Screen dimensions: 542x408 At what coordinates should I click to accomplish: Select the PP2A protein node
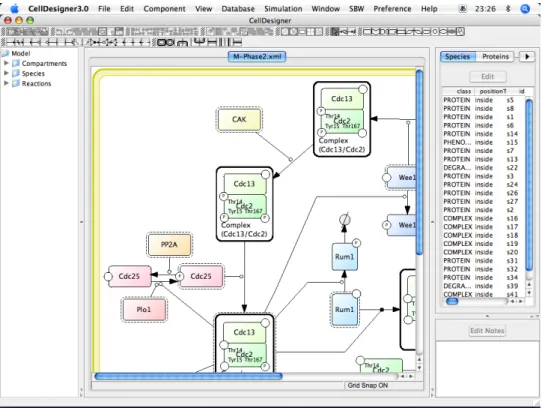(x=169, y=244)
